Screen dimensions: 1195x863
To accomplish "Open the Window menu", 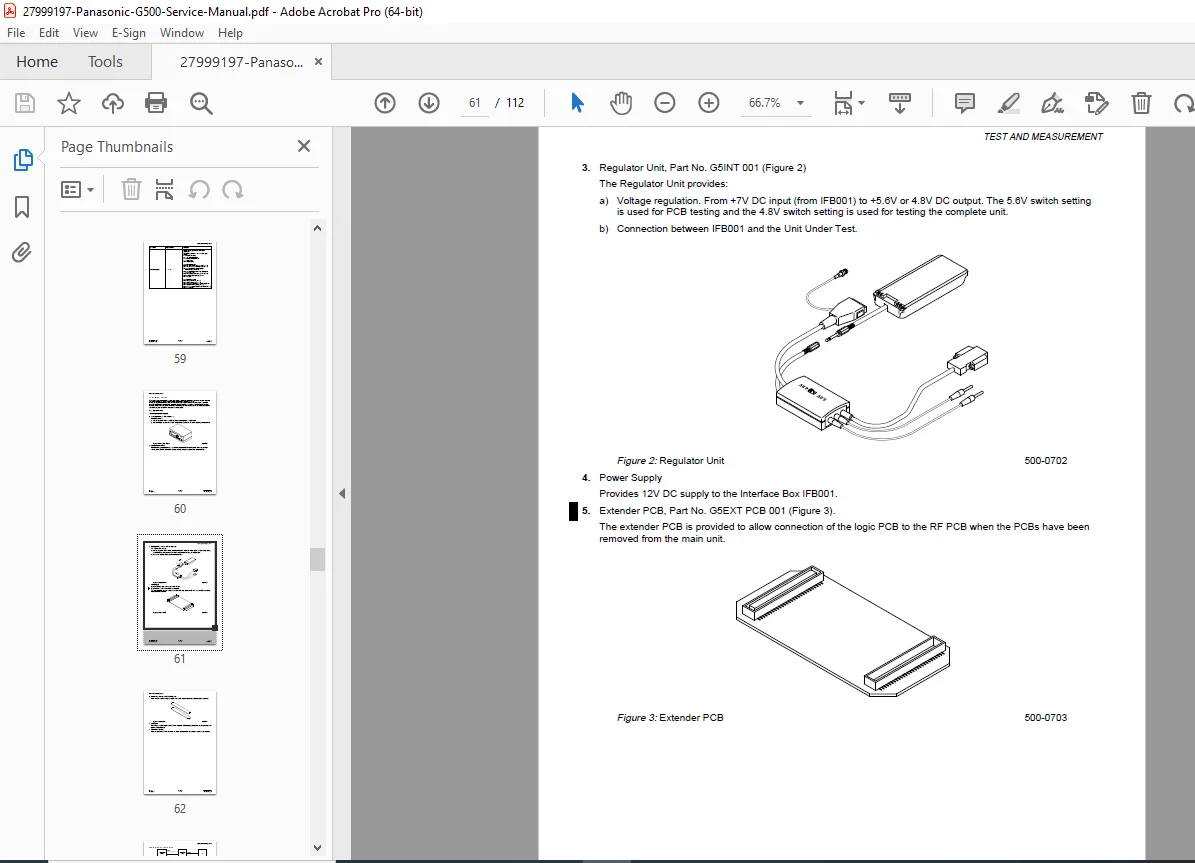I will coord(181,33).
